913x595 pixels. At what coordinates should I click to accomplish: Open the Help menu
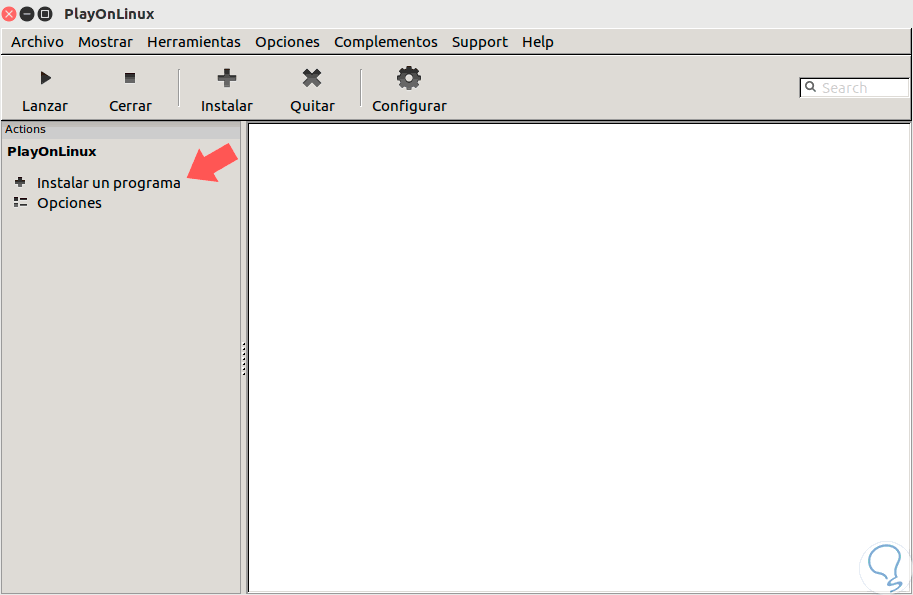537,42
